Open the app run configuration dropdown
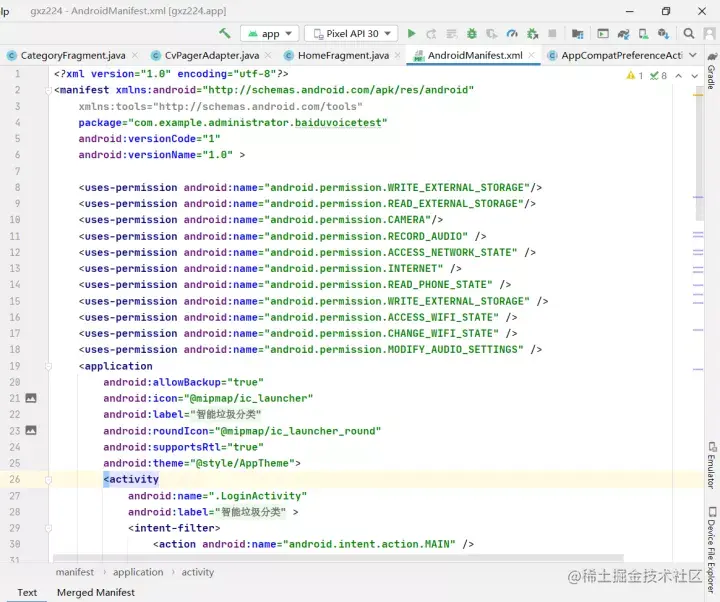Screen dimensions: 720x602 270,34
